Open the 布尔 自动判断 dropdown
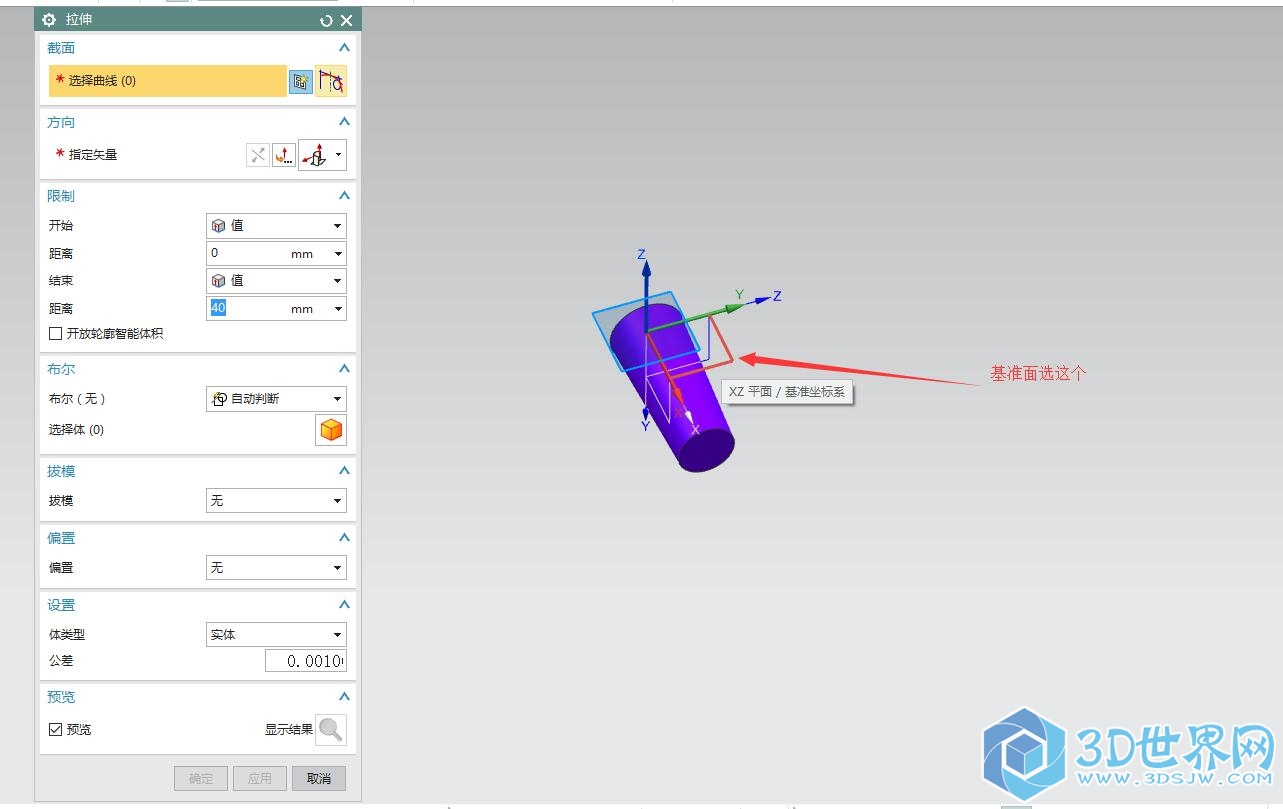The width and height of the screenshot is (1283, 809). pos(276,399)
